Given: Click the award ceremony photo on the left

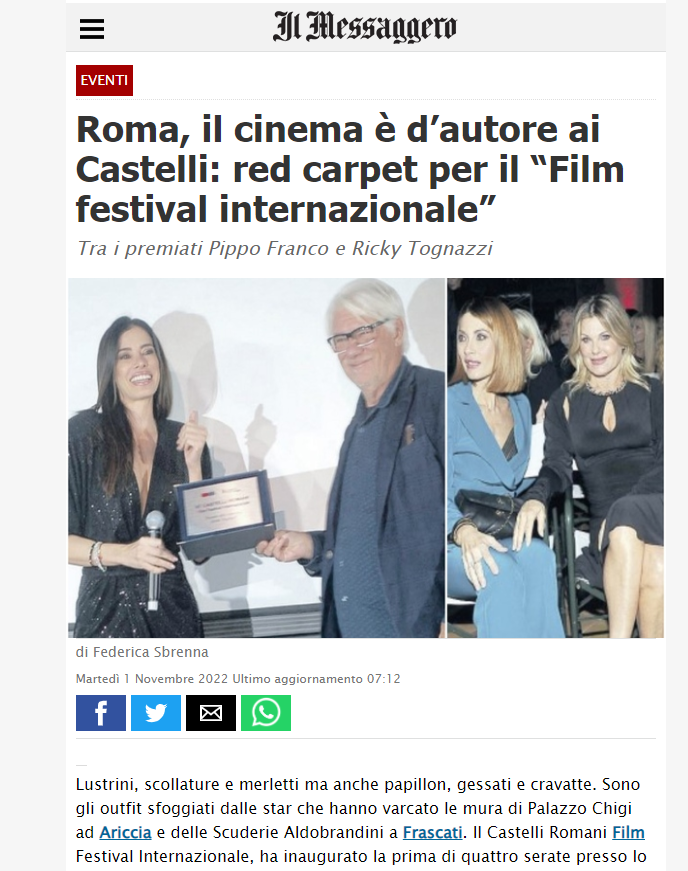Looking at the screenshot, I should [x=257, y=458].
